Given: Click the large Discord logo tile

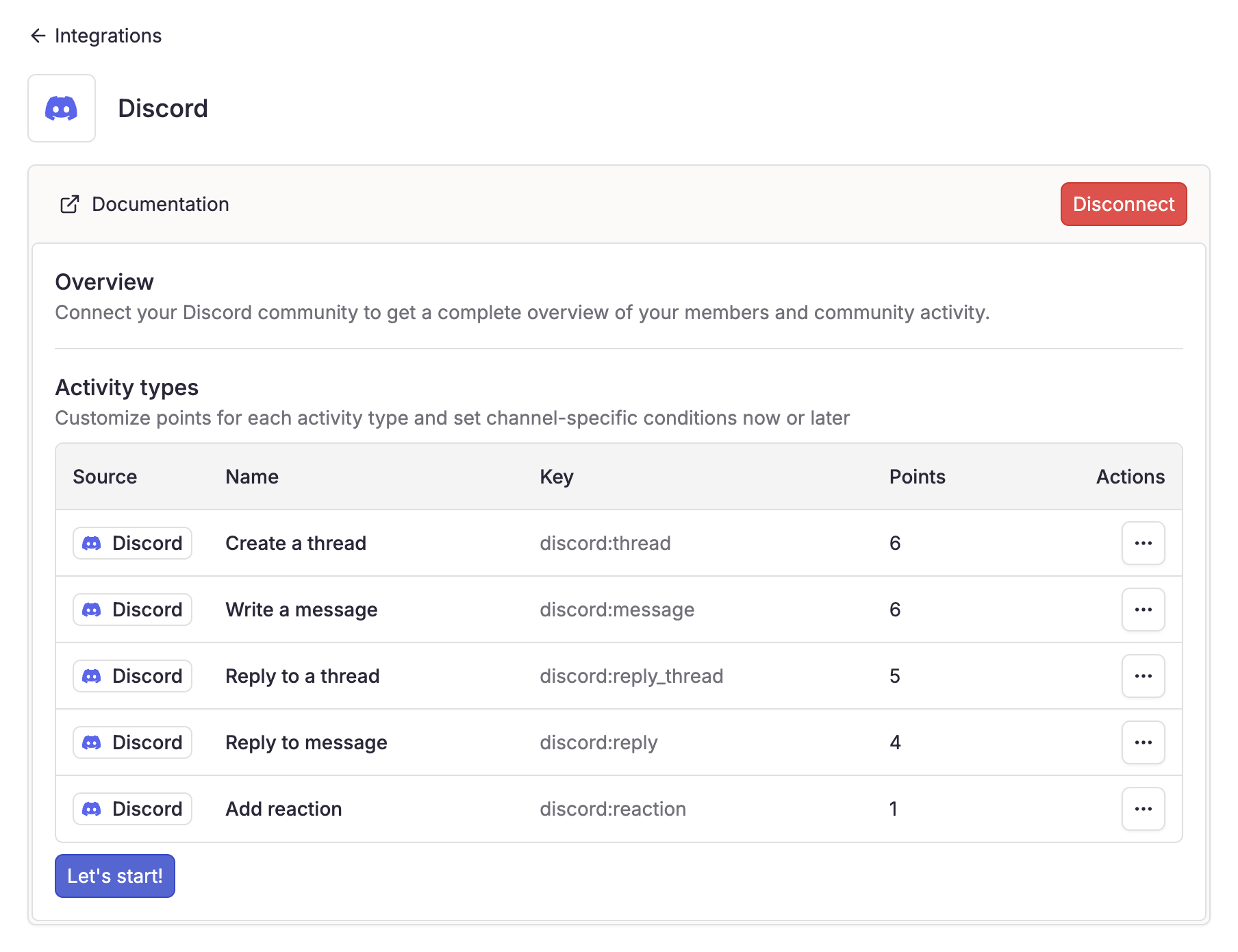Looking at the screenshot, I should click(62, 108).
